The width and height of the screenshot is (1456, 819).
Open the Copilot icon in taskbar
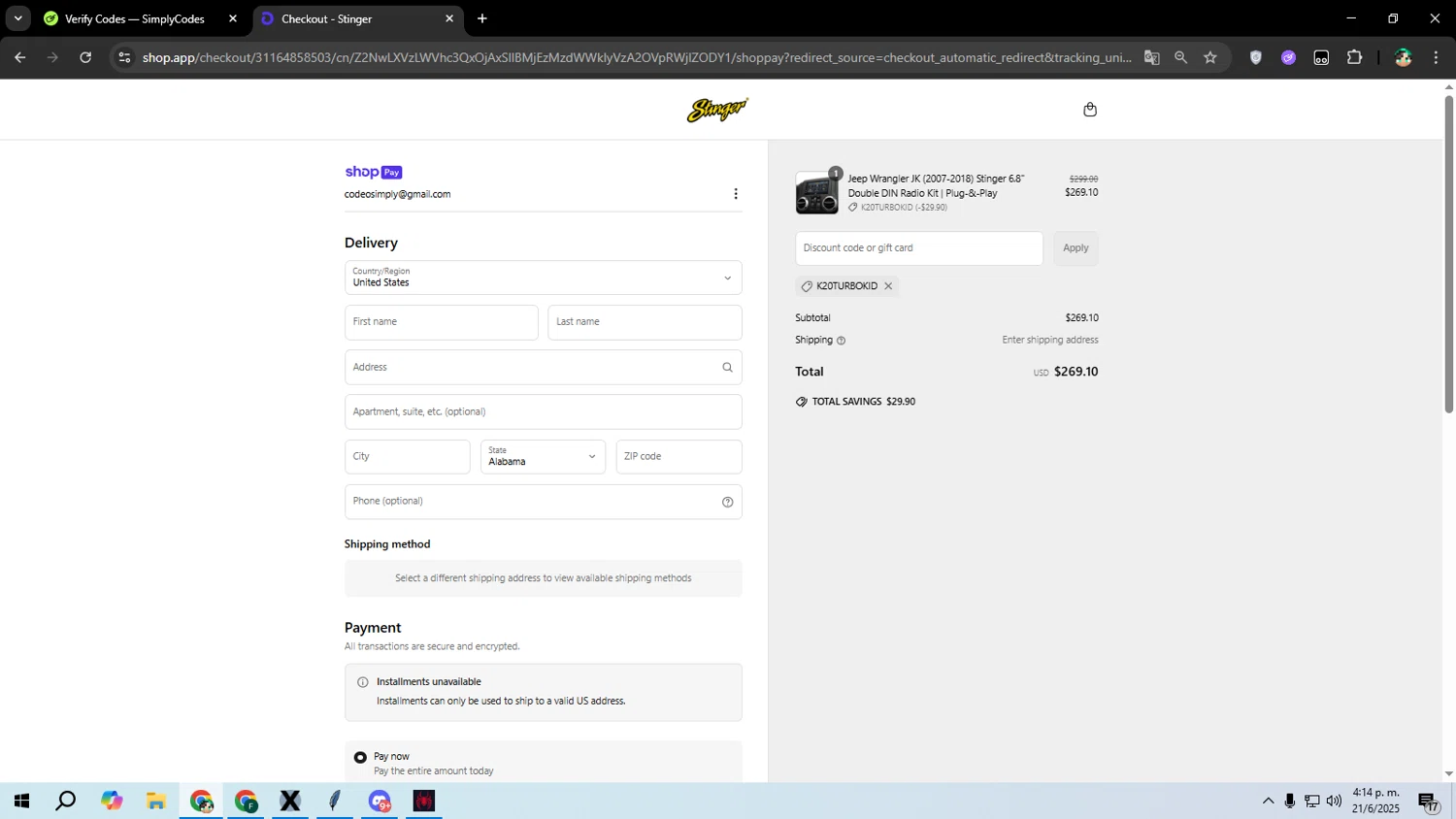112,802
